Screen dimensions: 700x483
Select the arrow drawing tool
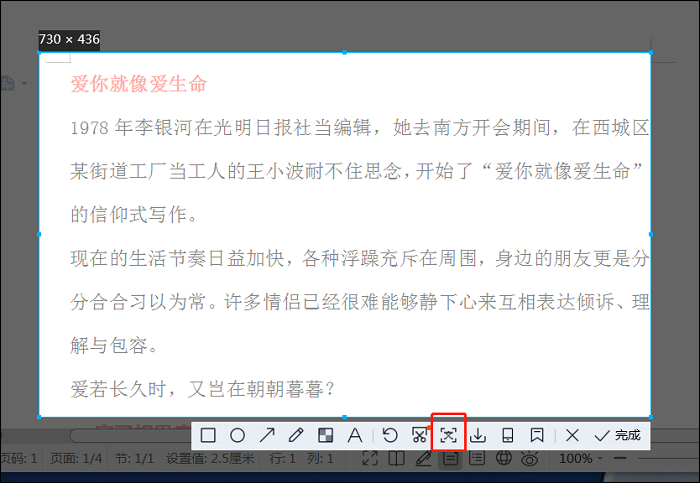coord(267,435)
